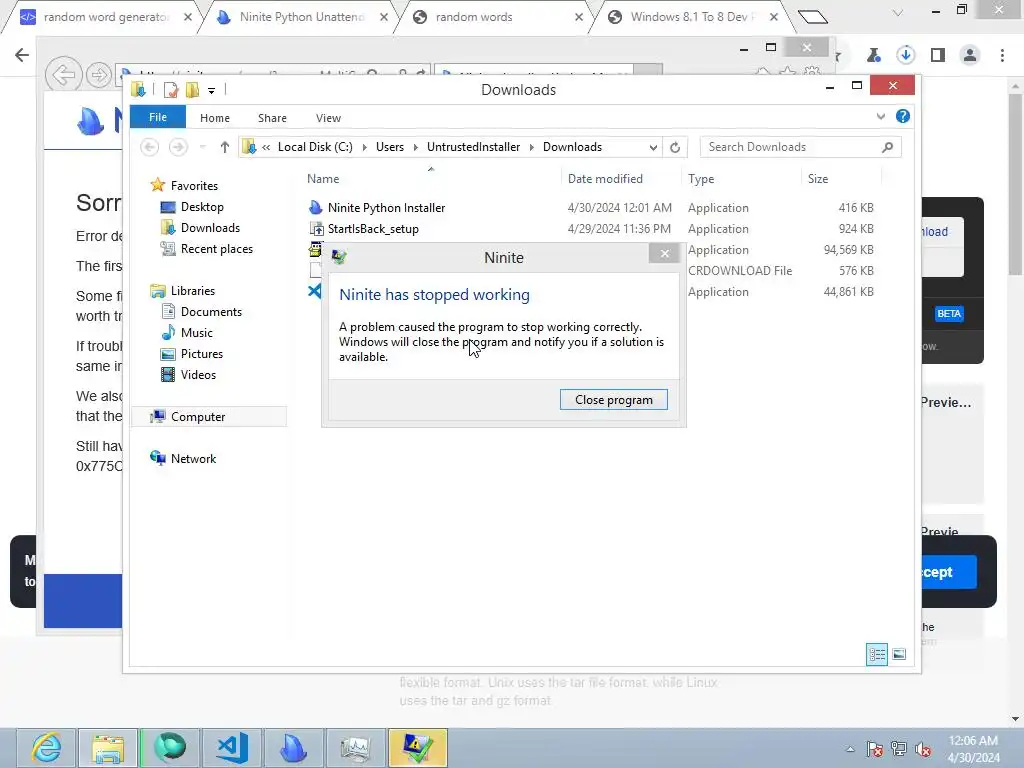This screenshot has width=1024, height=768.
Task: Open Pictures library
Action: click(x=202, y=353)
